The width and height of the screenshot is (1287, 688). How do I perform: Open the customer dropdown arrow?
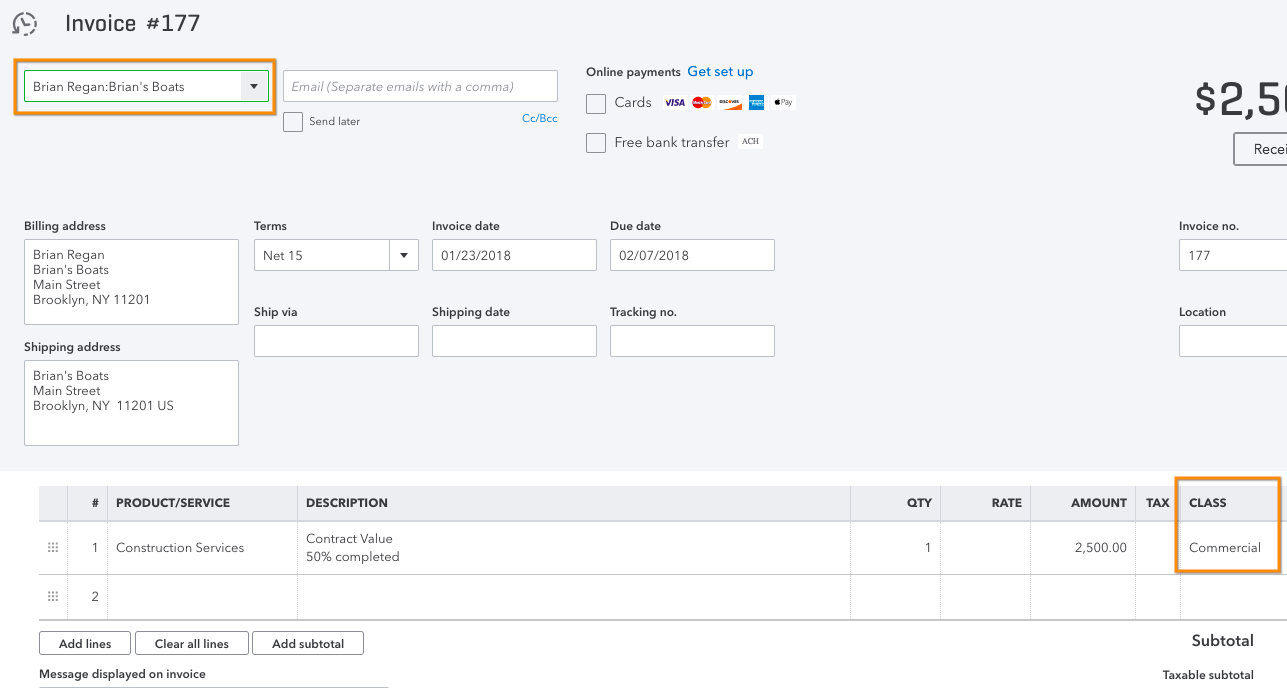click(x=254, y=86)
